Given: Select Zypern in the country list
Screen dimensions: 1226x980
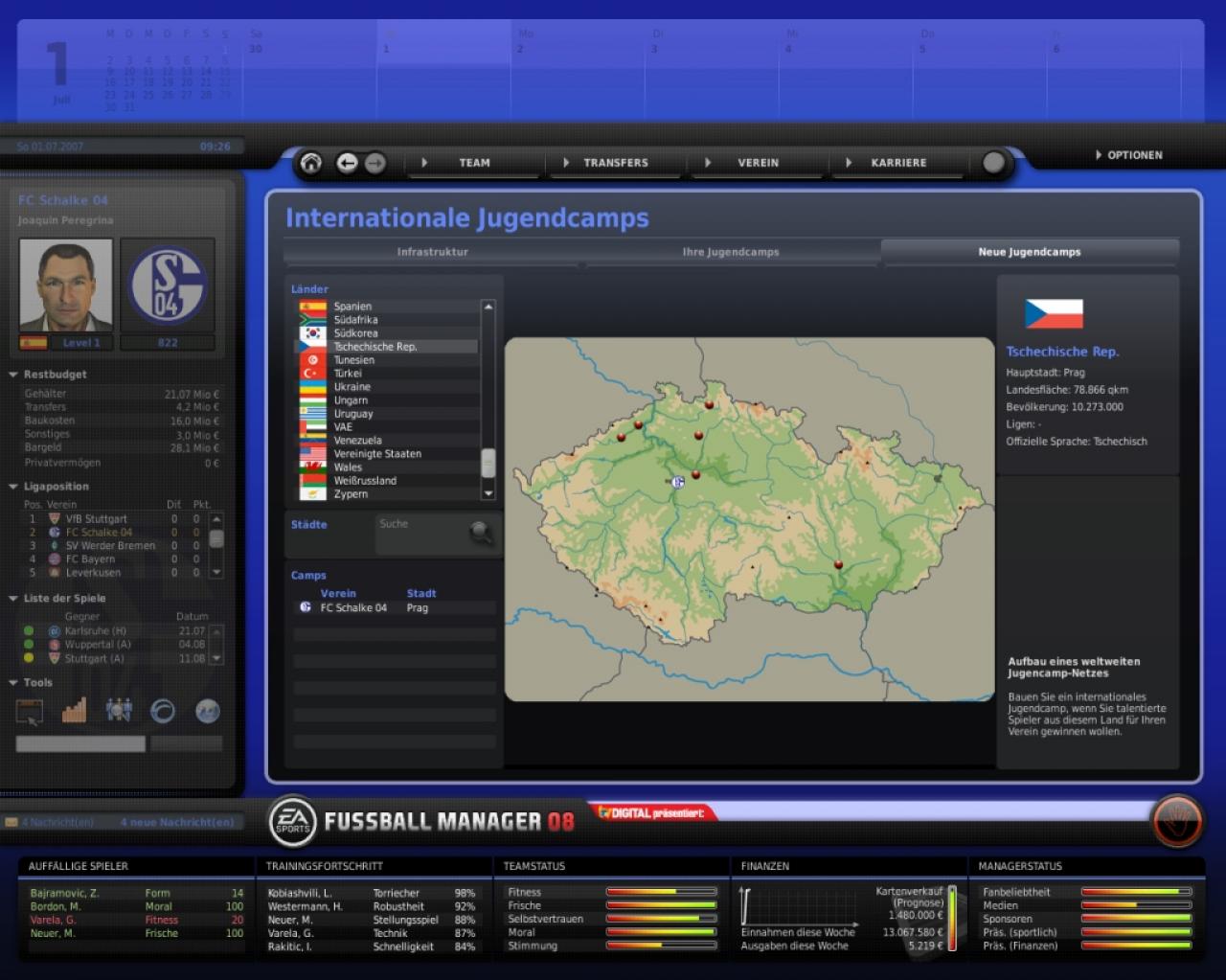Looking at the screenshot, I should click(x=388, y=494).
